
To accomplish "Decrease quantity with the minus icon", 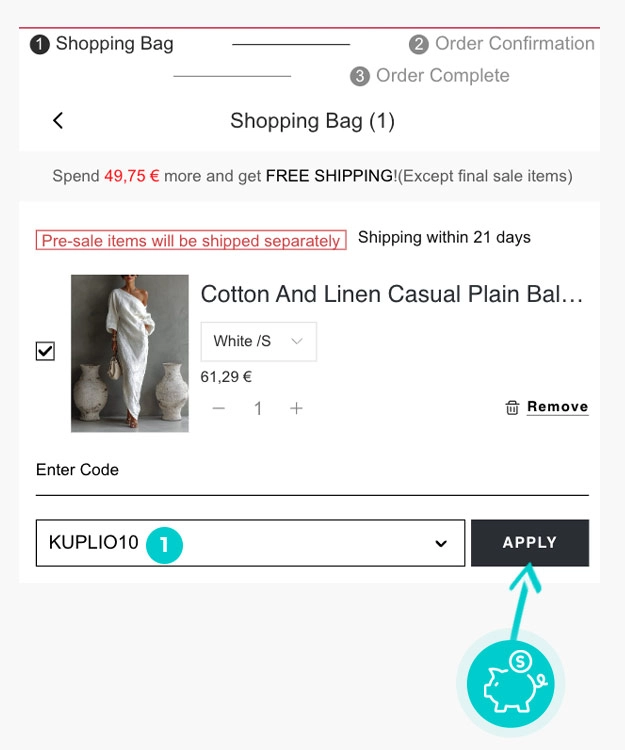I will click(x=219, y=408).
